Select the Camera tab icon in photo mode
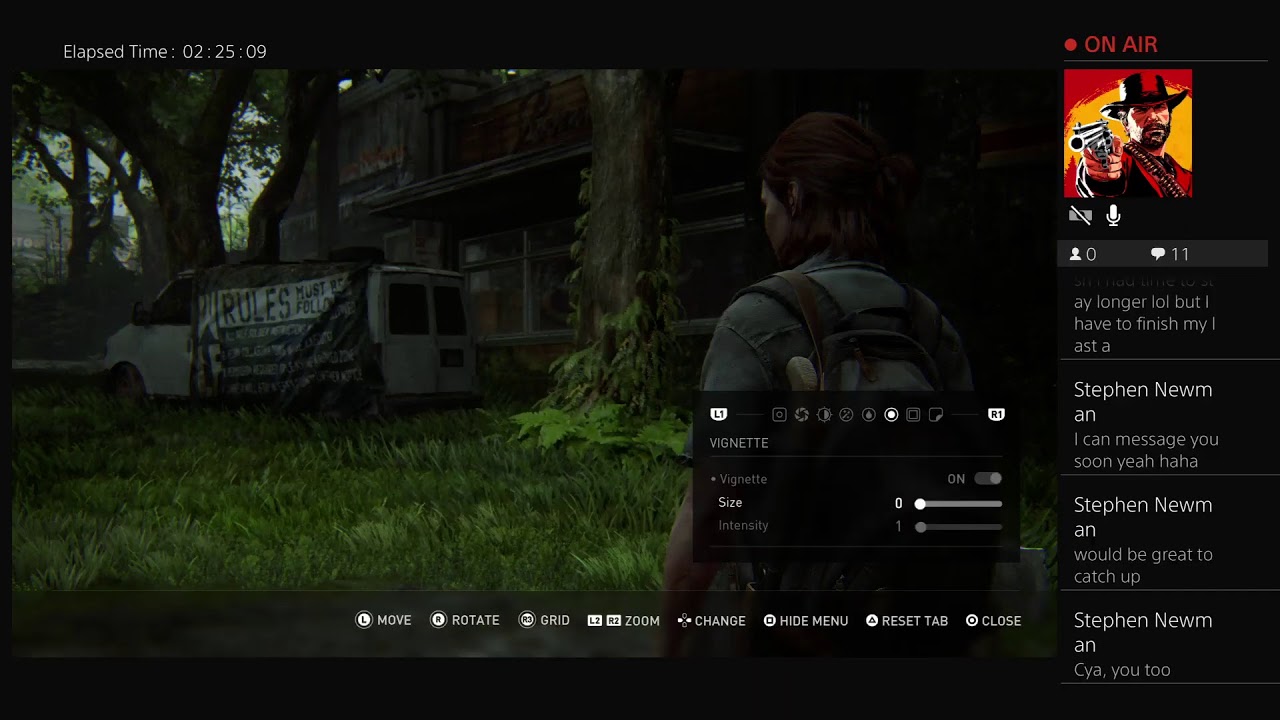The height and width of the screenshot is (720, 1280). point(779,415)
